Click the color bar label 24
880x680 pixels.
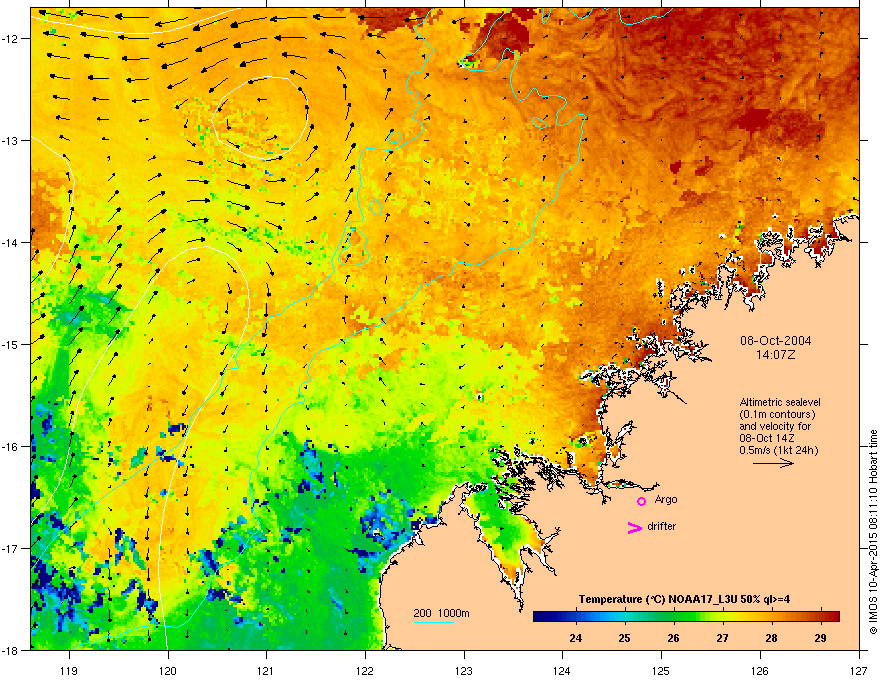(575, 638)
